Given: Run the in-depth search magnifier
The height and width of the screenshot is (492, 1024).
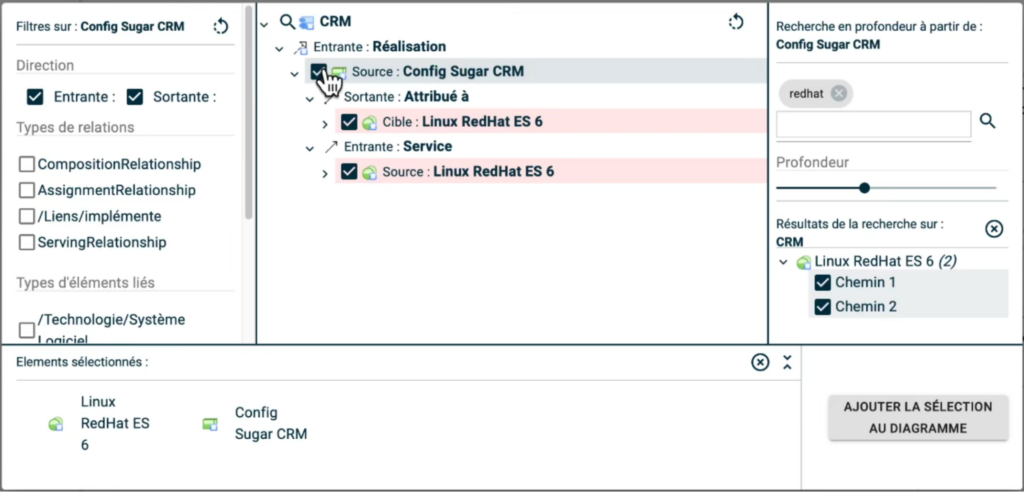Looking at the screenshot, I should [987, 121].
